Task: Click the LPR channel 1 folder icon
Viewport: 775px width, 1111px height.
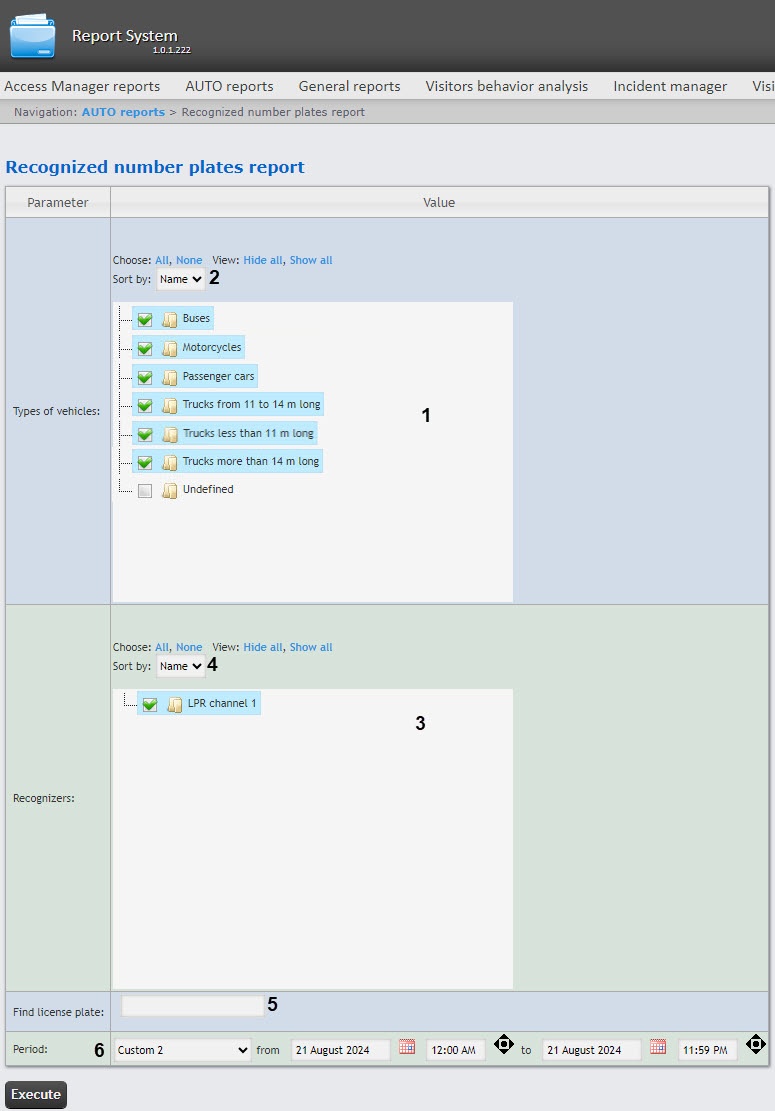Action: [x=175, y=704]
